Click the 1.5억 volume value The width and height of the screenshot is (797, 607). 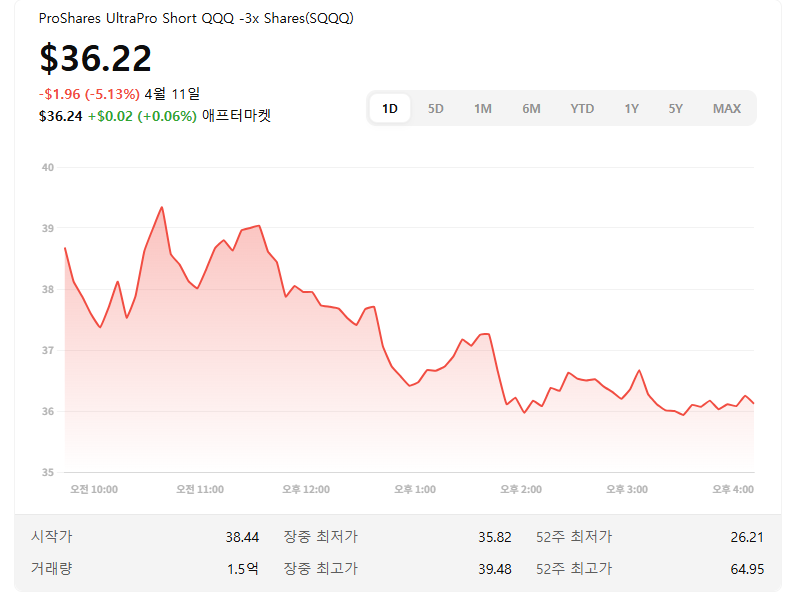[243, 569]
